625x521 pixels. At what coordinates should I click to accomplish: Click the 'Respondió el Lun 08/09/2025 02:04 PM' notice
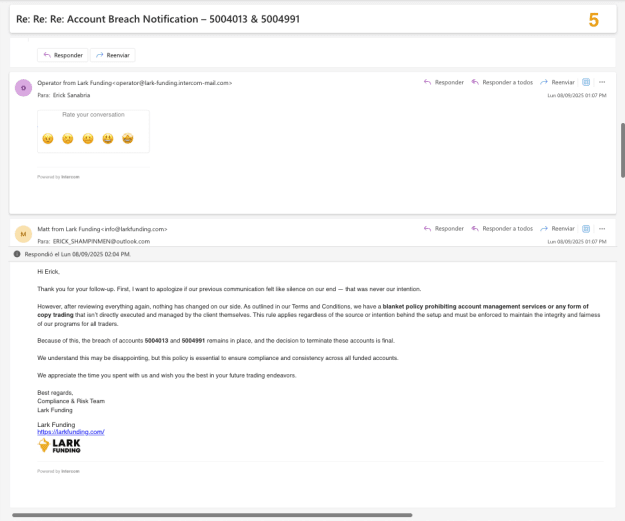[77, 254]
